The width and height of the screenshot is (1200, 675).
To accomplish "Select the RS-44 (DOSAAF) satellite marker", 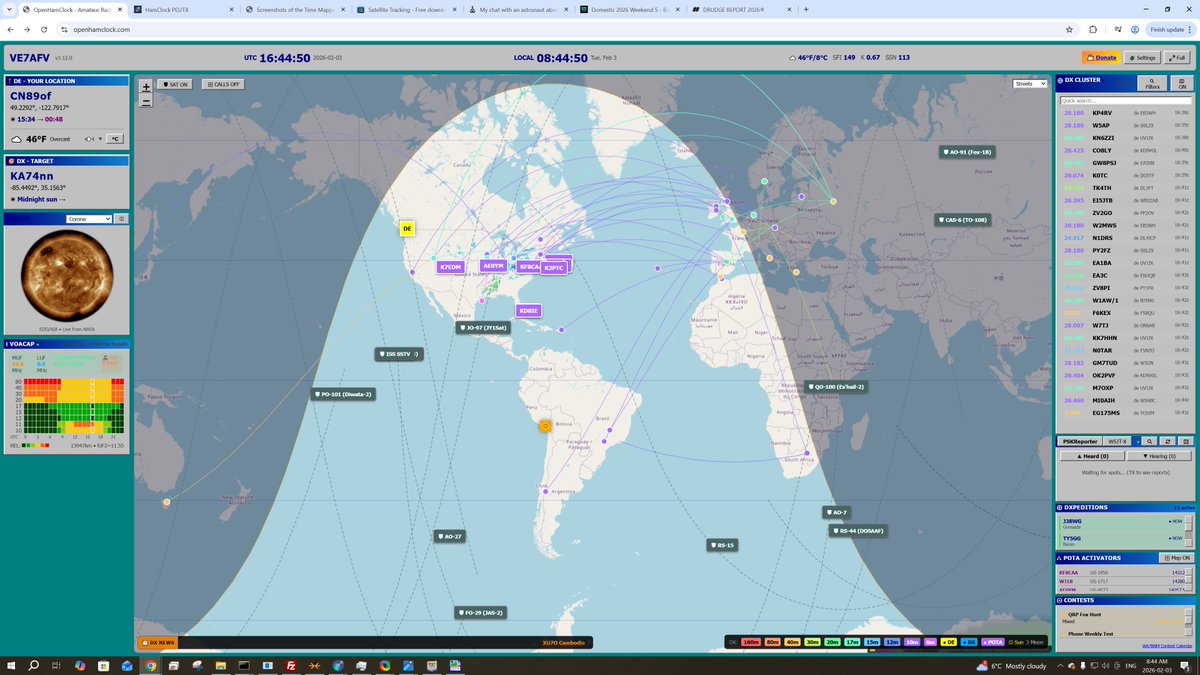I will pos(857,531).
